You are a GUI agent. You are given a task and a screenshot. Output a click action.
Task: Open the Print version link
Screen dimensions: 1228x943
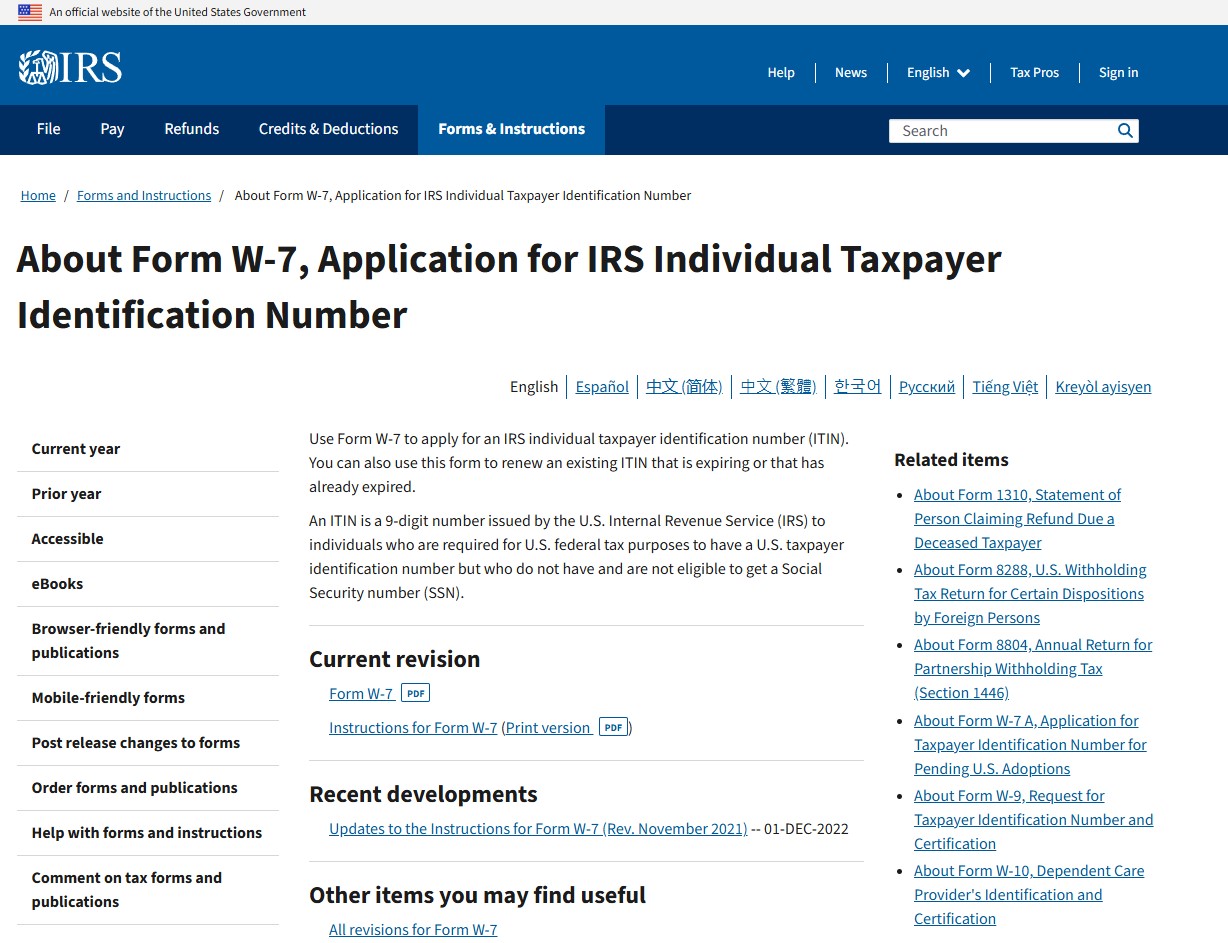coord(548,727)
